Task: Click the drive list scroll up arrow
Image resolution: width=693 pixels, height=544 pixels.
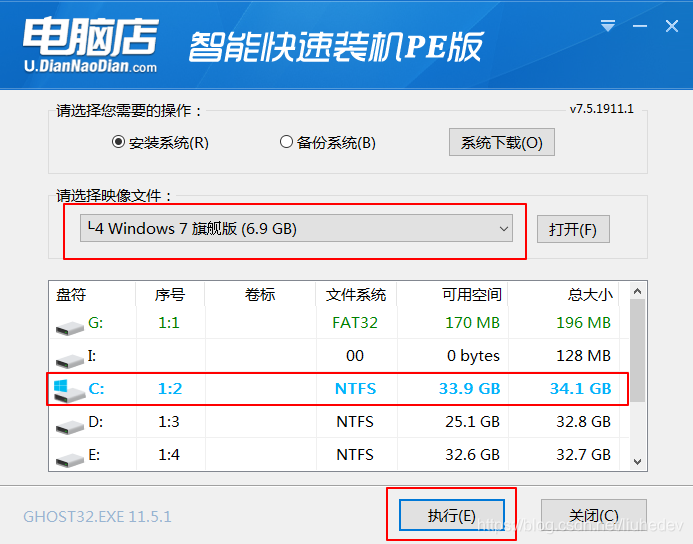Action: [x=637, y=291]
